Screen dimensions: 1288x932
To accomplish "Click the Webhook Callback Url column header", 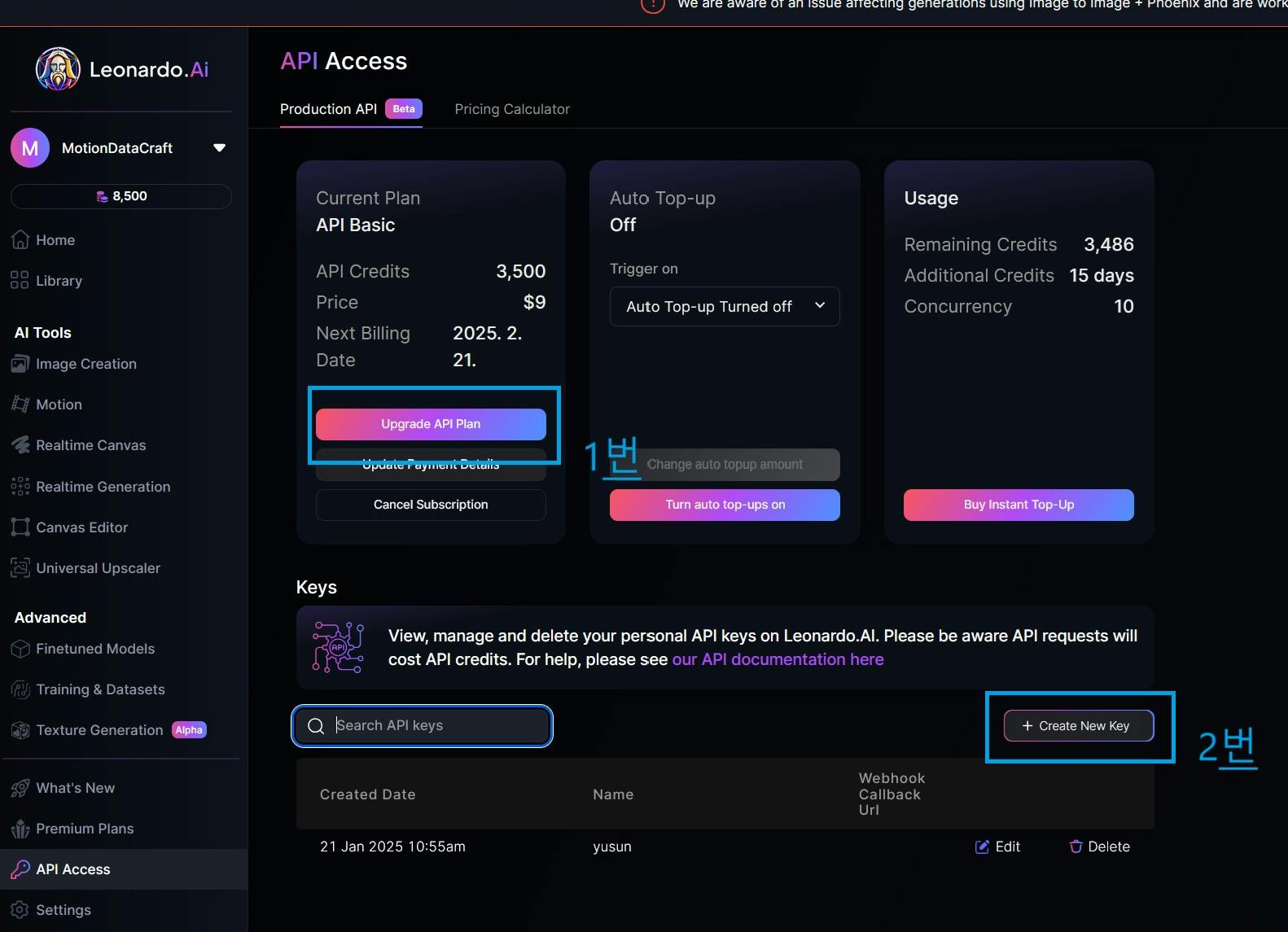I will pos(892,794).
